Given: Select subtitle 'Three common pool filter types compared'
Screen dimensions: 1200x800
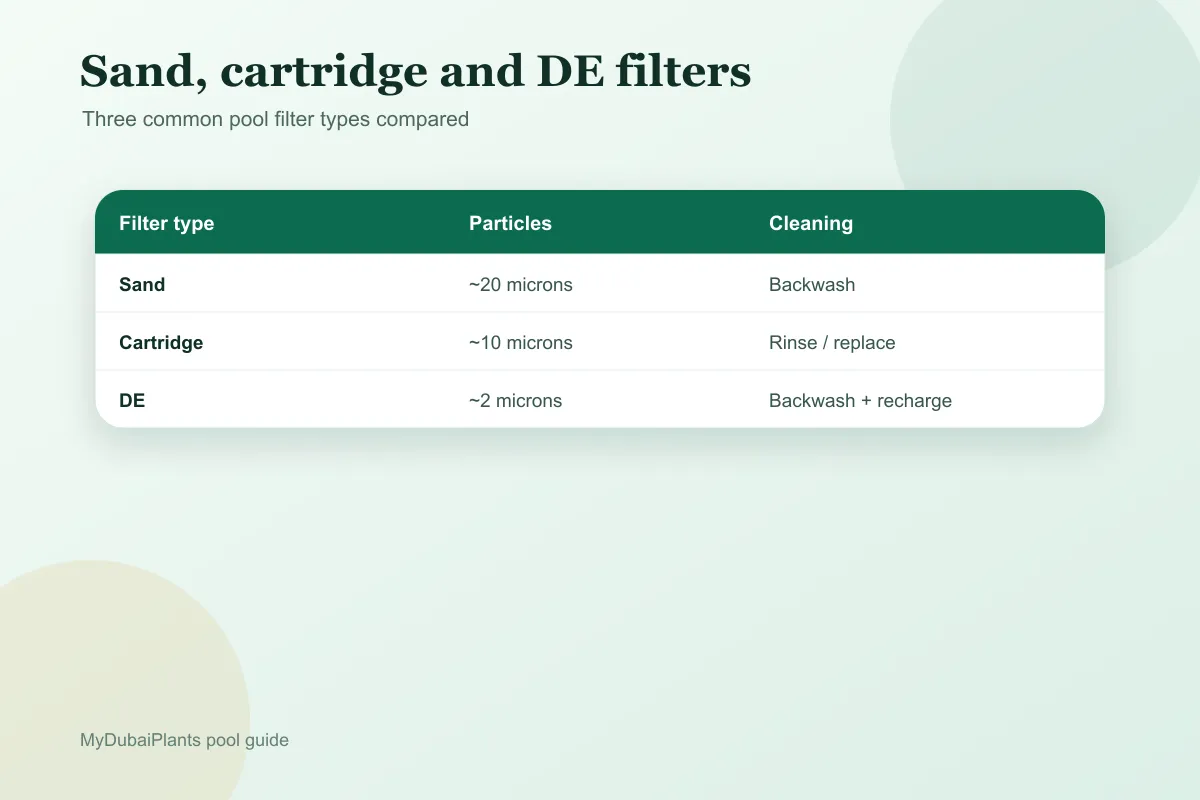Looking at the screenshot, I should (x=275, y=119).
